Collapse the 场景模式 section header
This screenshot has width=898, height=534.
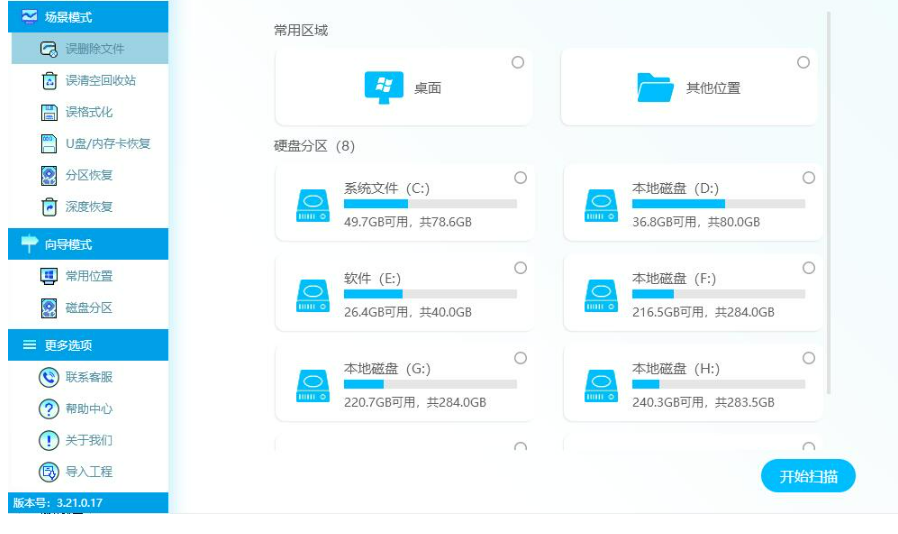[88, 17]
